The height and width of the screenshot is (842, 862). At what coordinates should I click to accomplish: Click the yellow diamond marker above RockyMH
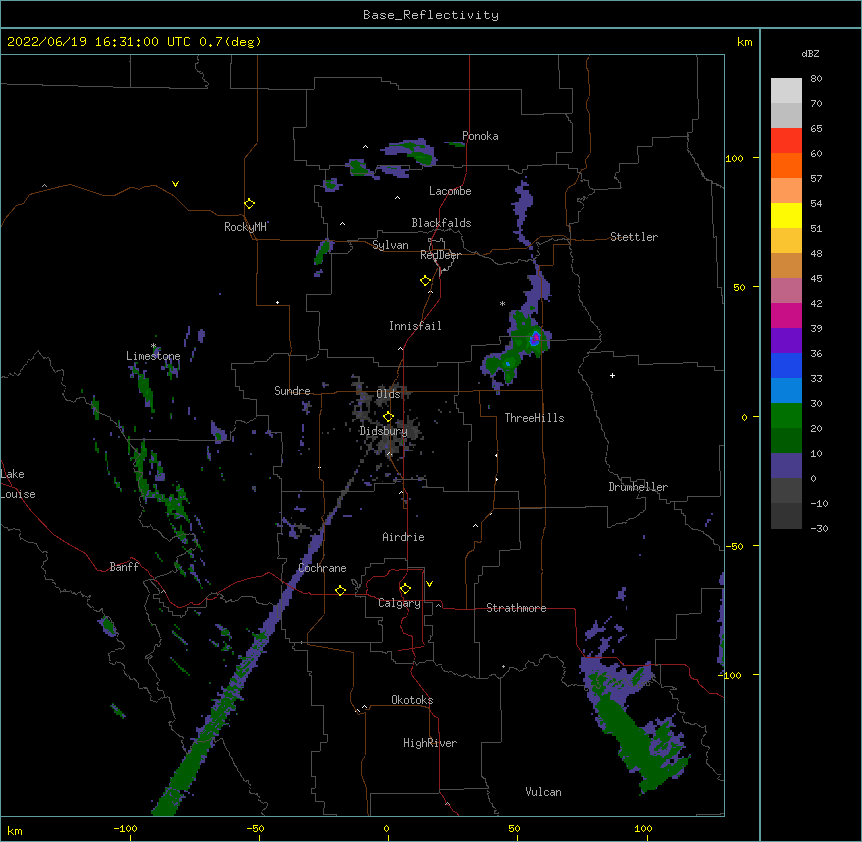point(249,204)
